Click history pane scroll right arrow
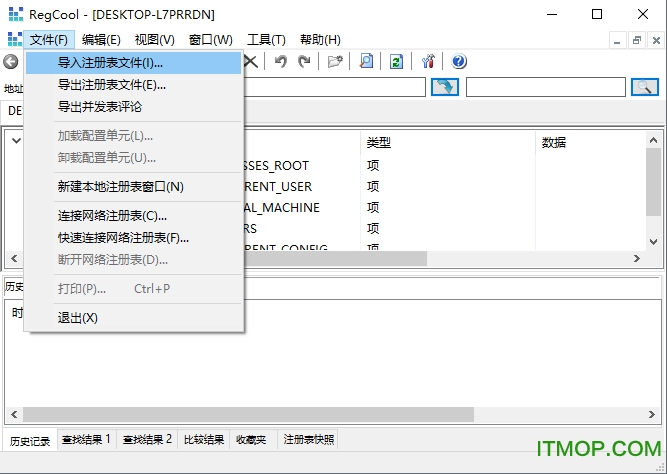 pyautogui.click(x=652, y=414)
